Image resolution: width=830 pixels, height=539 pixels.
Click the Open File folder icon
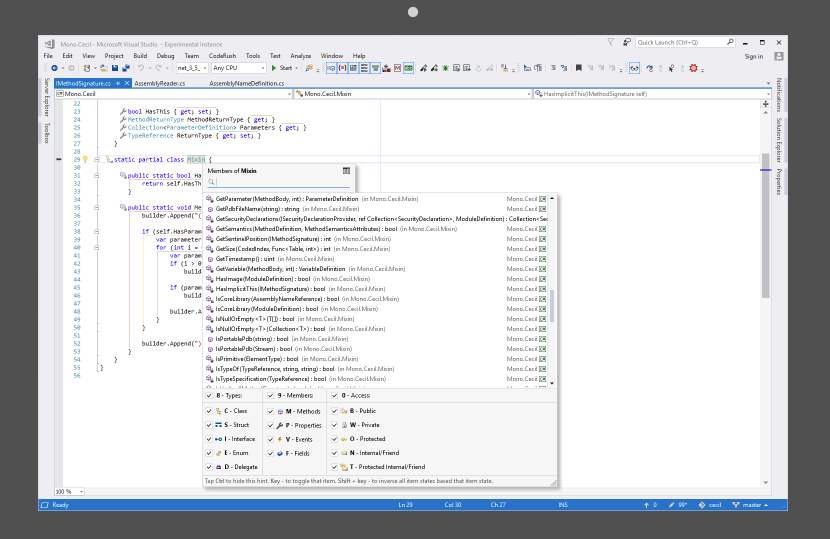(104, 68)
